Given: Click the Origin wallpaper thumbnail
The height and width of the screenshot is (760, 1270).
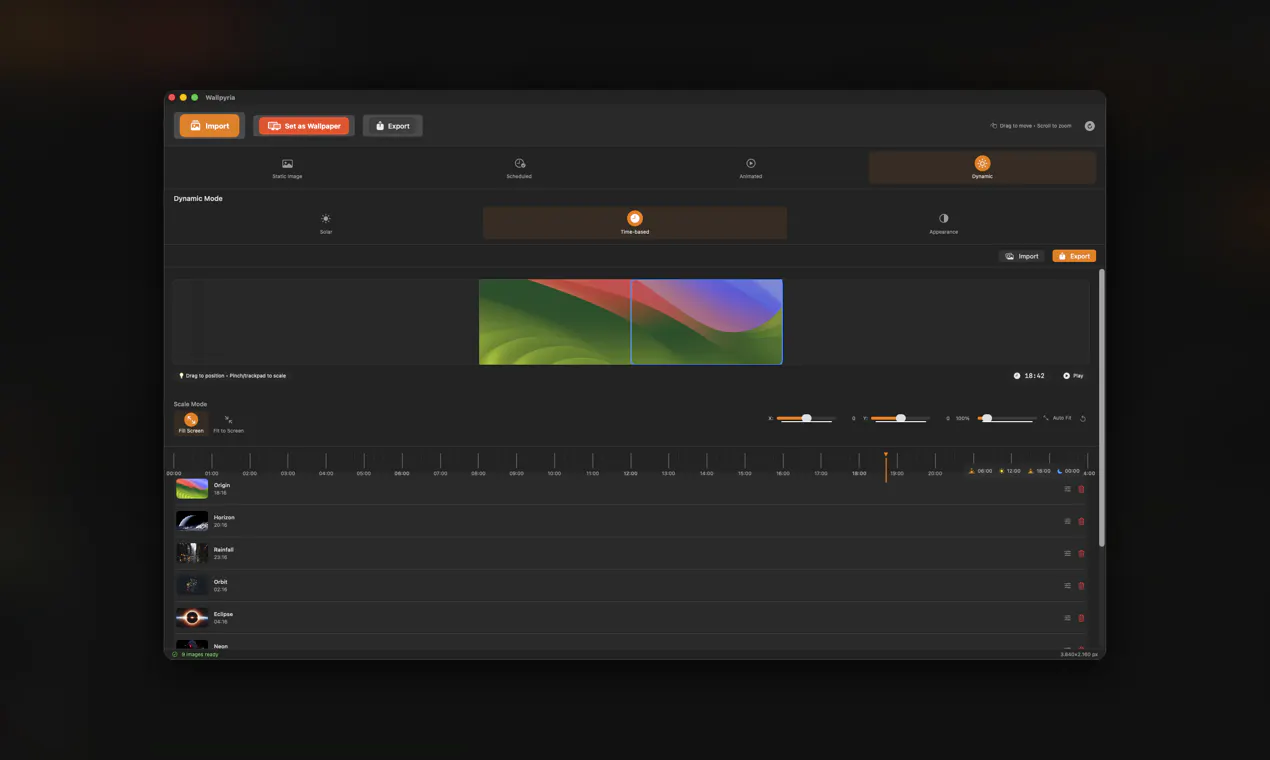Looking at the screenshot, I should tap(192, 489).
